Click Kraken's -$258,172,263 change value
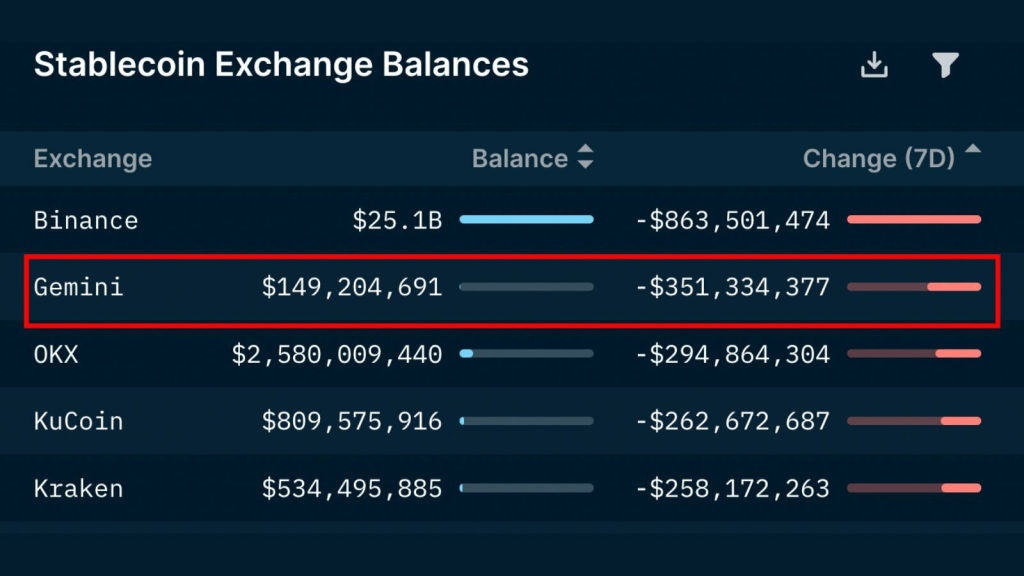The image size is (1024, 576). point(733,488)
